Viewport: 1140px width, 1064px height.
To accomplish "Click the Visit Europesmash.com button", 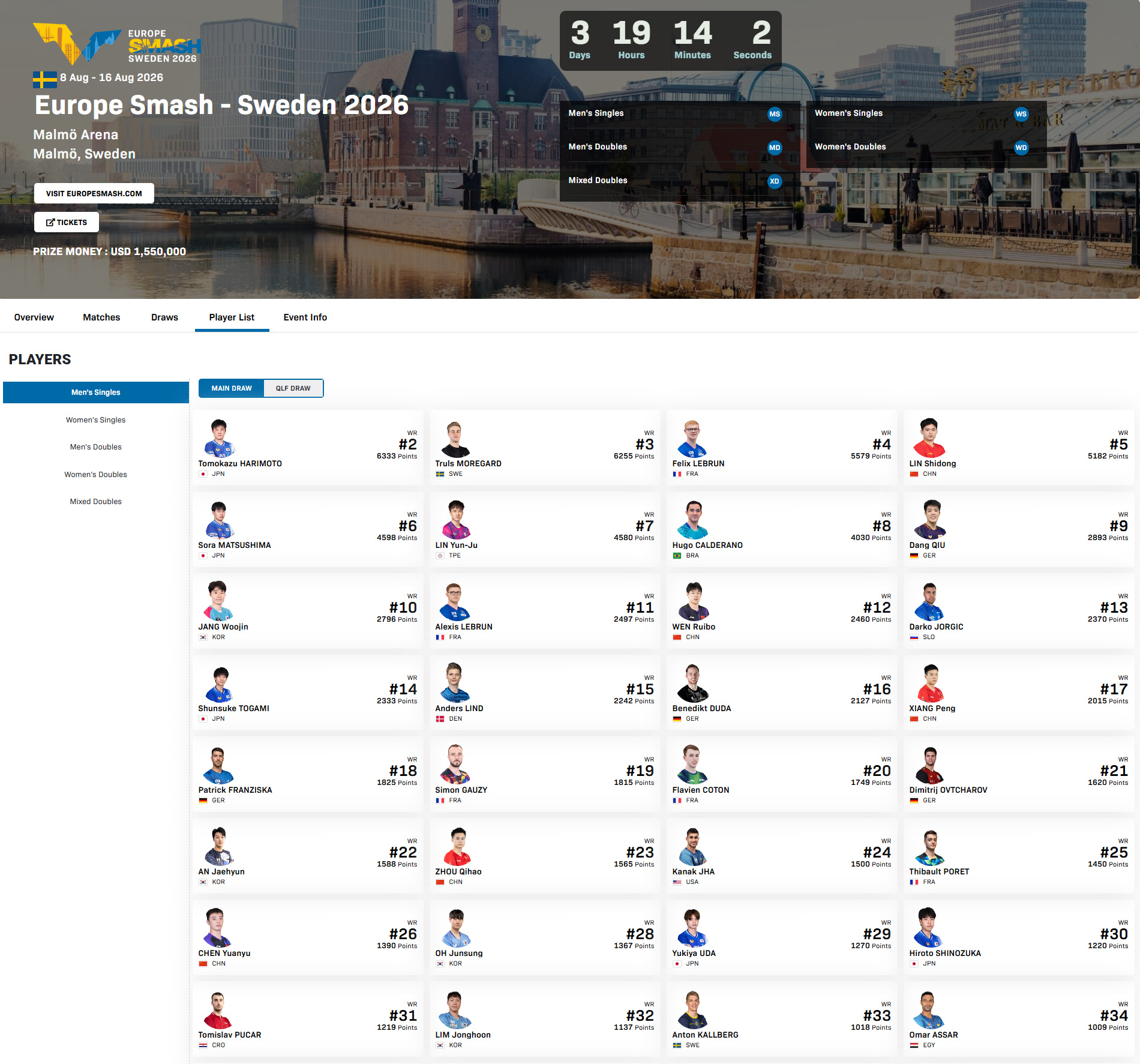I will 94,194.
